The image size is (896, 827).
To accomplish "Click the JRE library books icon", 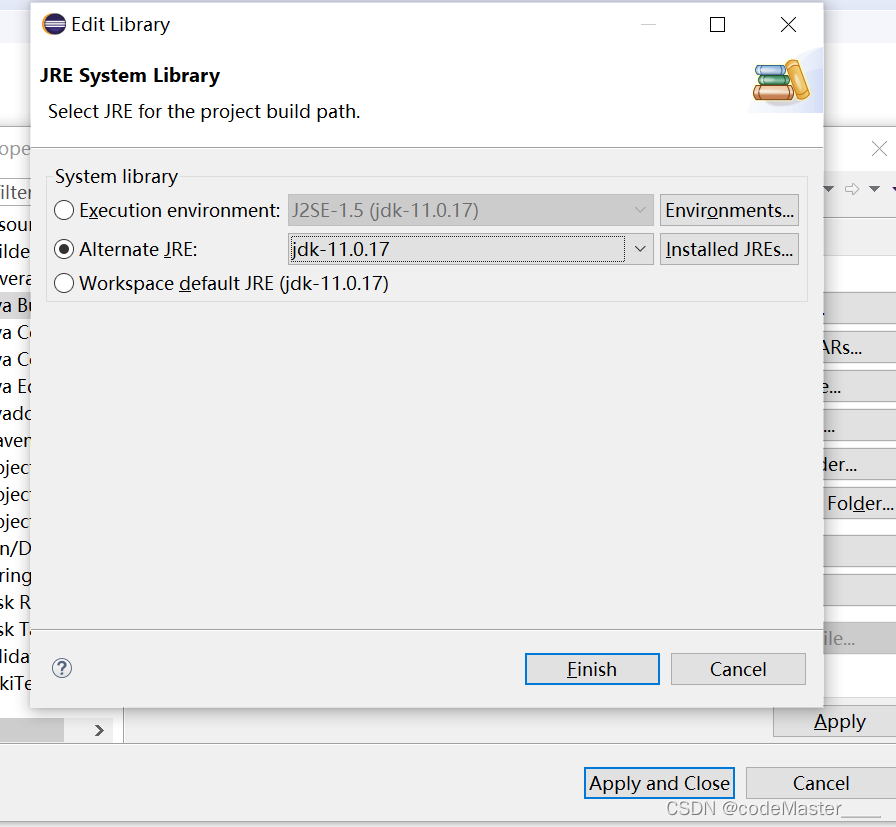I will coord(781,81).
